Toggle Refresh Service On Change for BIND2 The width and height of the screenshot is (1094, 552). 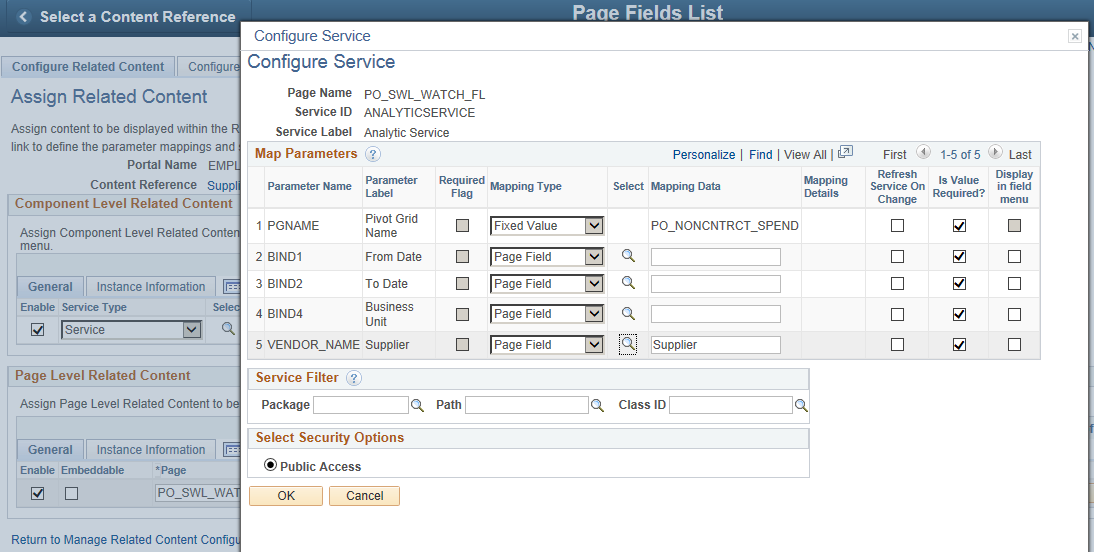coord(897,283)
